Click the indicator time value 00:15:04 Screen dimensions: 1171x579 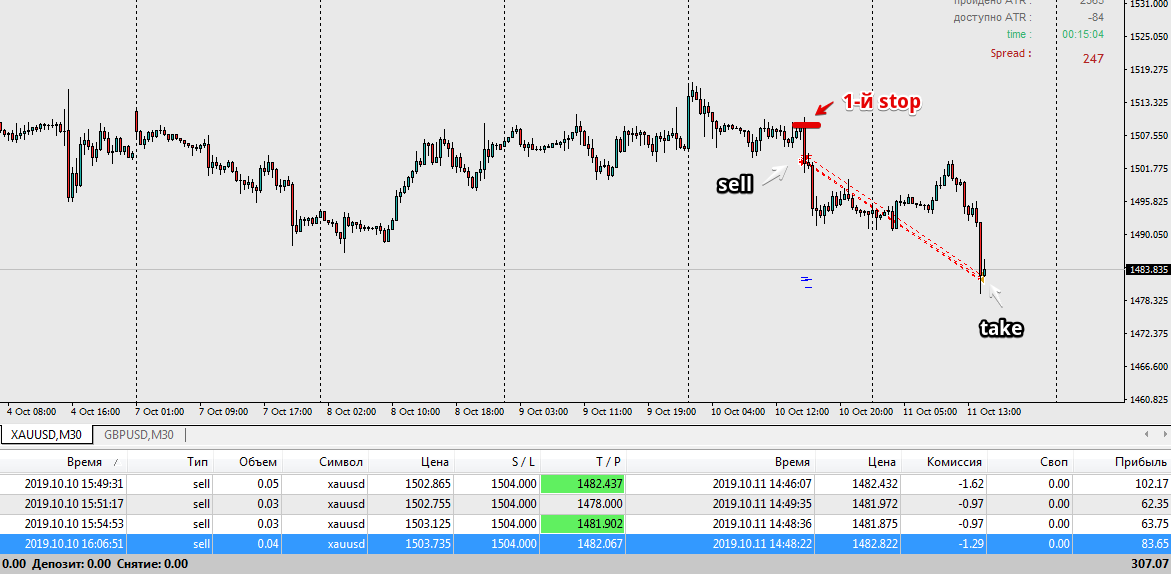coord(1083,34)
